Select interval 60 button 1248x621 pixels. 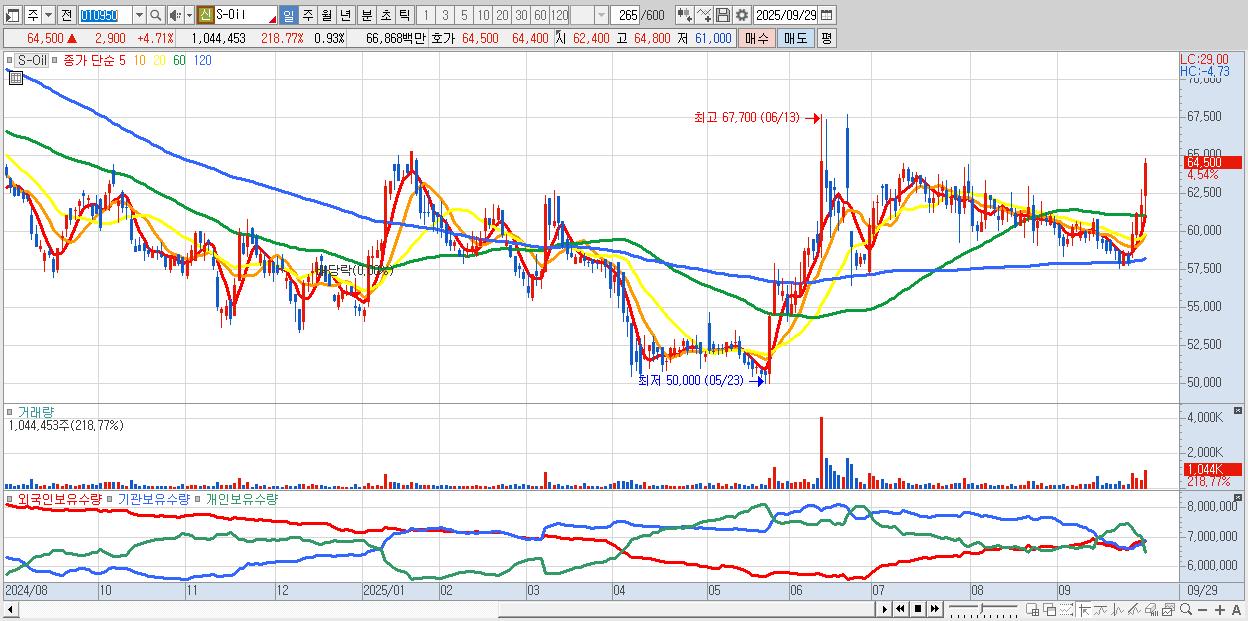coord(540,15)
